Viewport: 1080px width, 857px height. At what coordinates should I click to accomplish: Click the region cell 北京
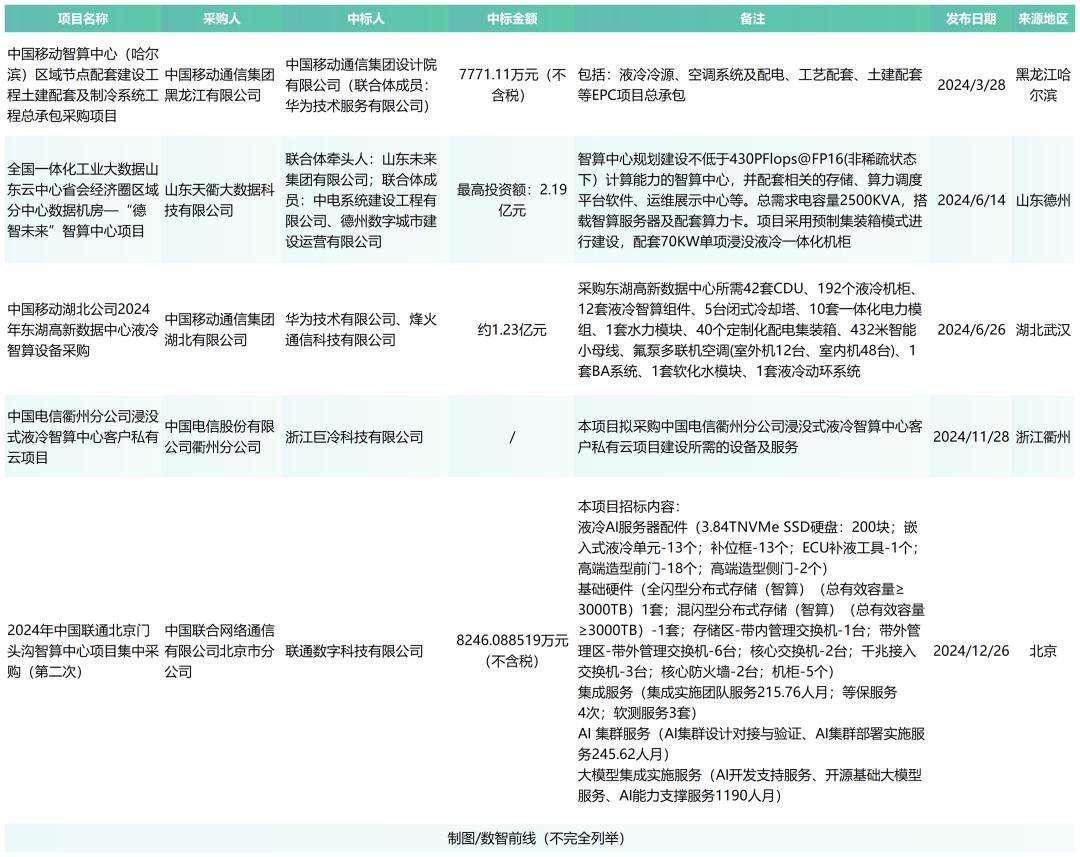(x=1043, y=650)
